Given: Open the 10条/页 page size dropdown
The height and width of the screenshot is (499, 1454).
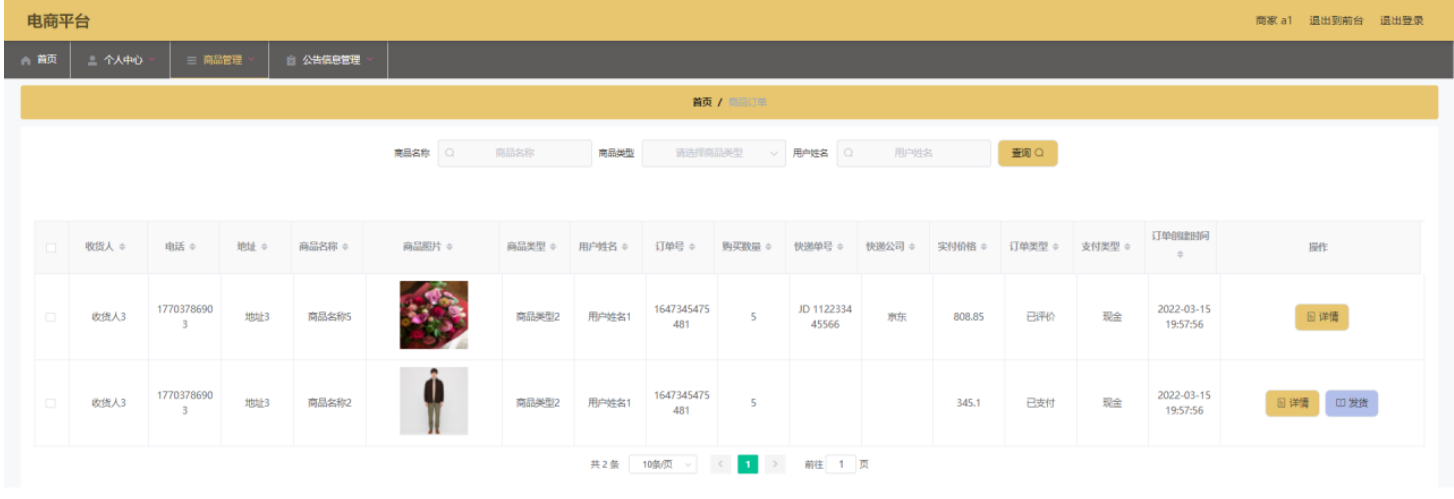Looking at the screenshot, I should click(663, 464).
